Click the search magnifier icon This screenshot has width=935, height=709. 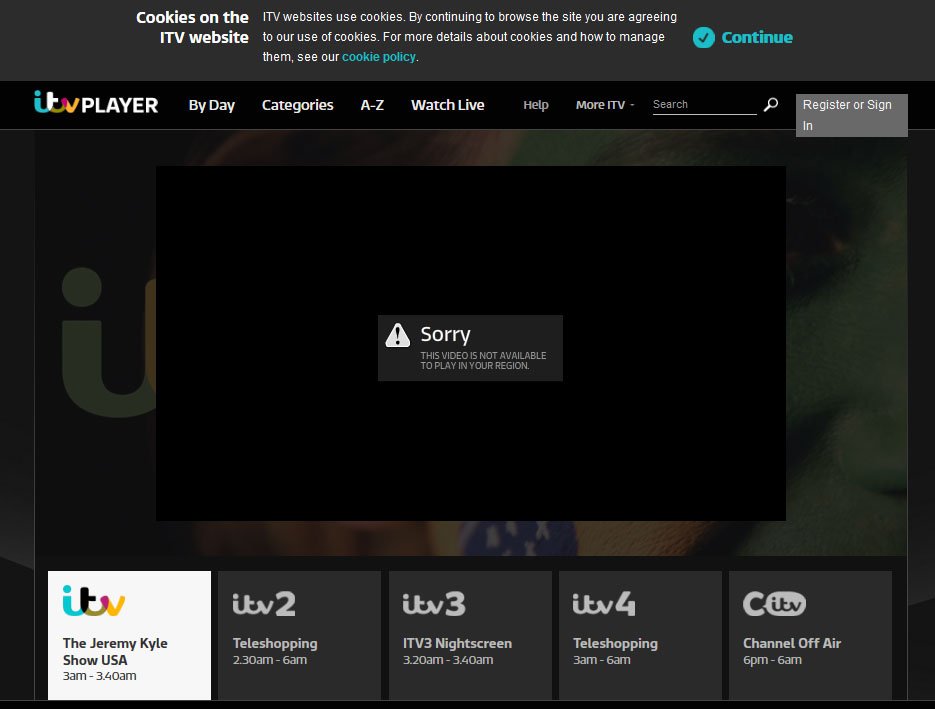(771, 104)
